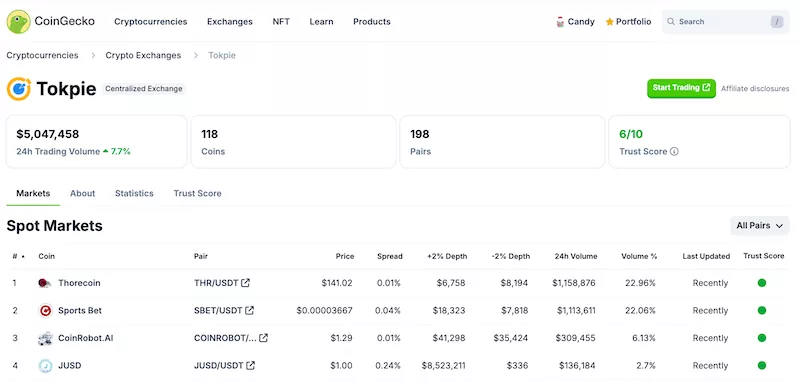Click the slash shortcut key badge
The height and width of the screenshot is (383, 800).
(x=777, y=22)
